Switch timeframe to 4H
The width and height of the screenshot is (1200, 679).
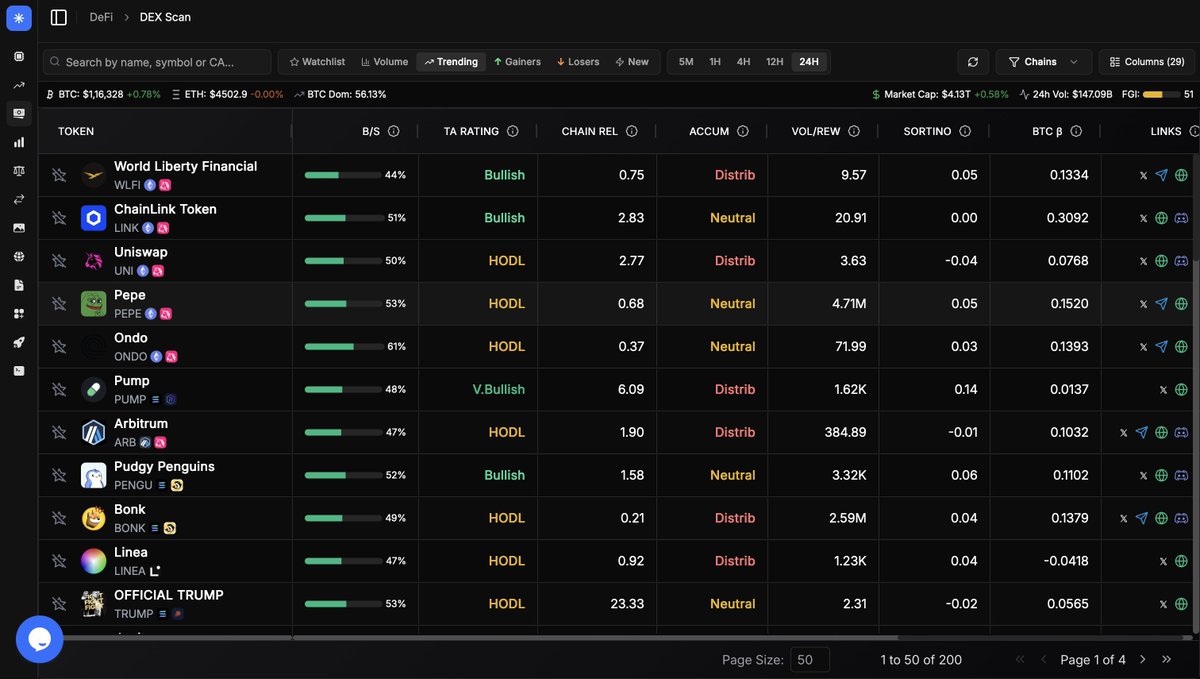click(x=743, y=62)
